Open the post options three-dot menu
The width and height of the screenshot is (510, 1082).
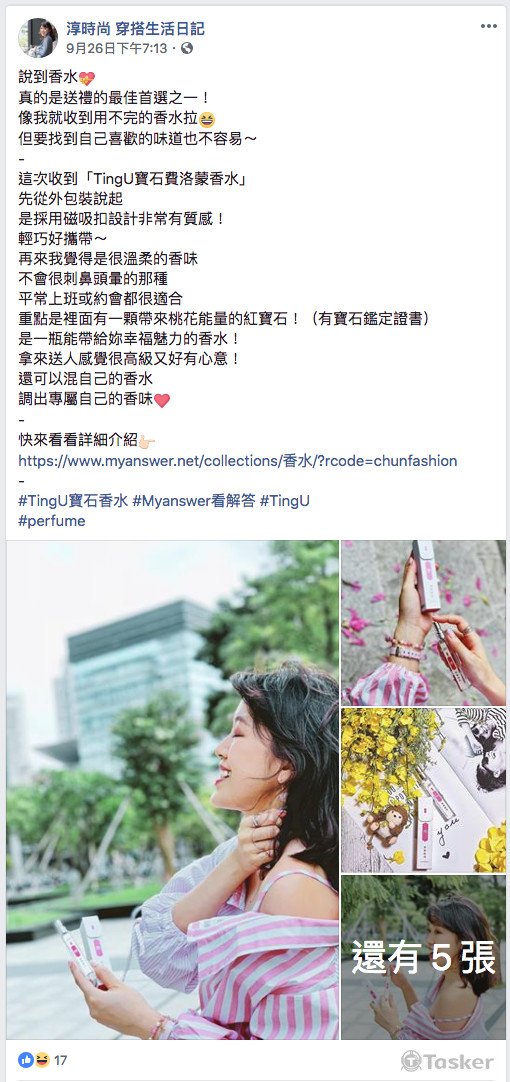(x=489, y=26)
